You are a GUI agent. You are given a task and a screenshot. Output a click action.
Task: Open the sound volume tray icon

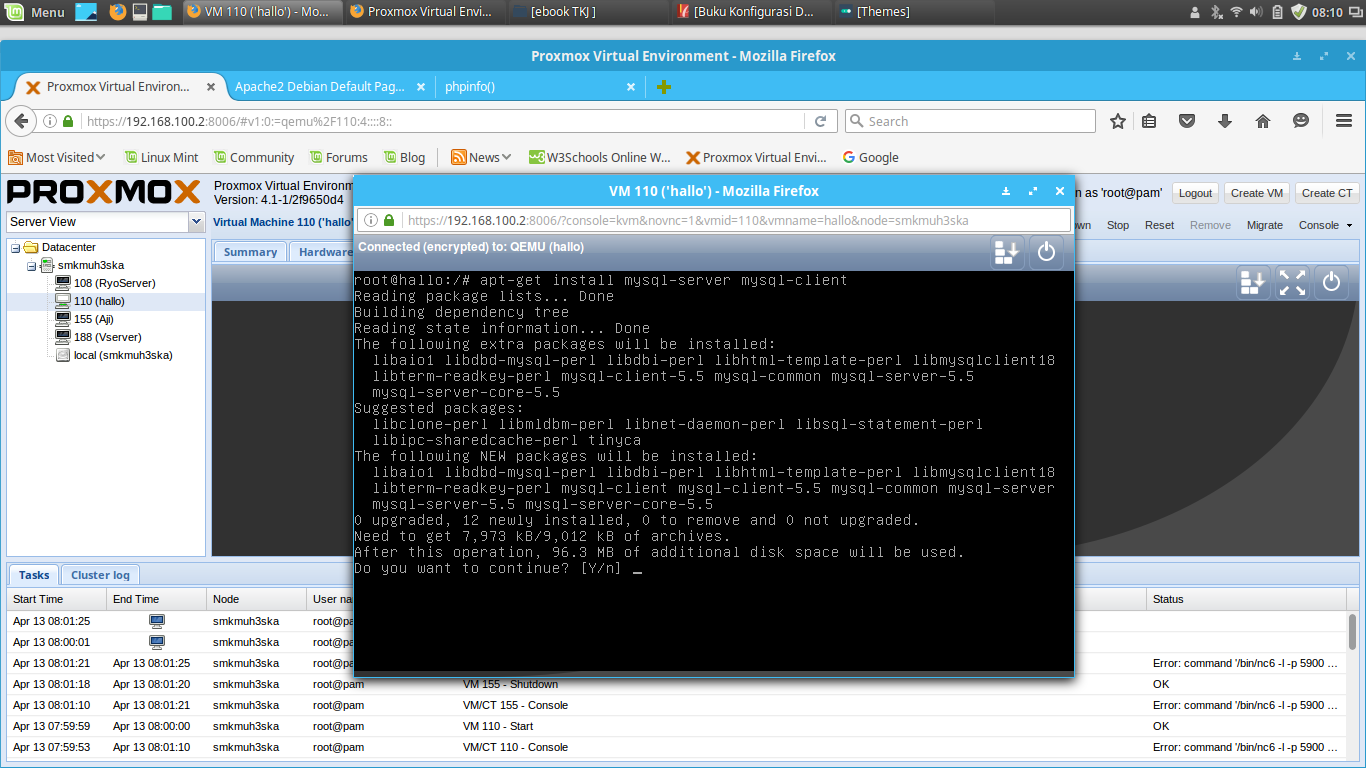point(1257,12)
